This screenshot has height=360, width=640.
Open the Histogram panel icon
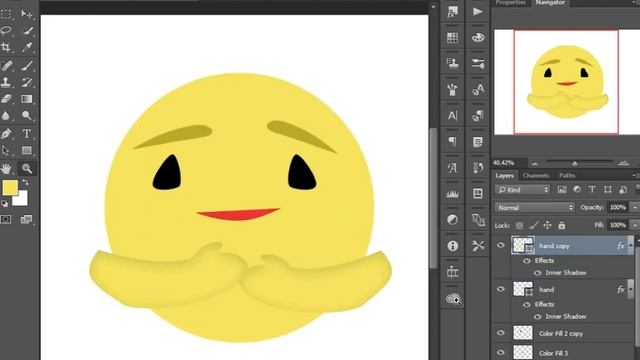(452, 194)
